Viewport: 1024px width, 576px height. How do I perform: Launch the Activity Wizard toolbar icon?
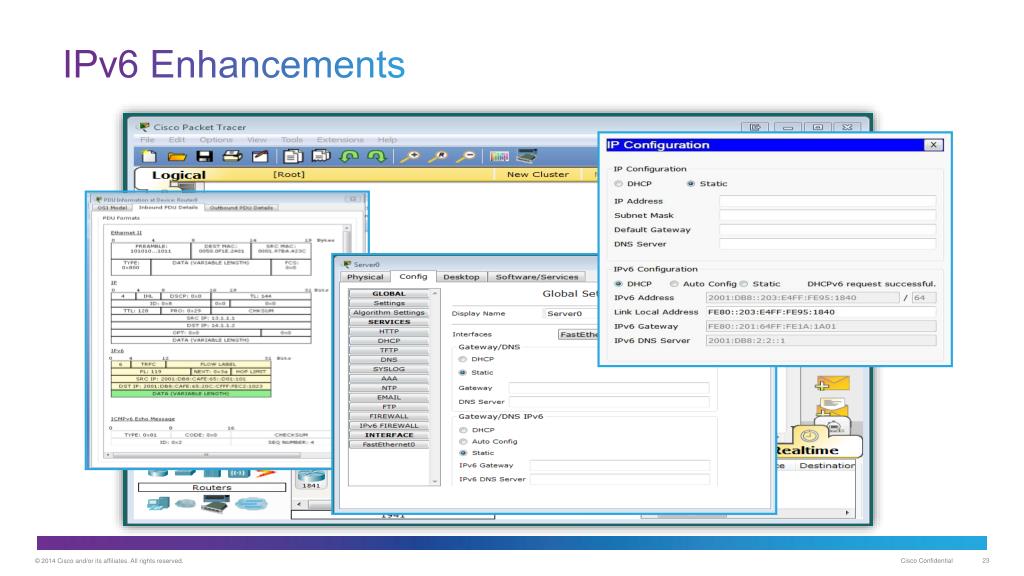[260, 156]
